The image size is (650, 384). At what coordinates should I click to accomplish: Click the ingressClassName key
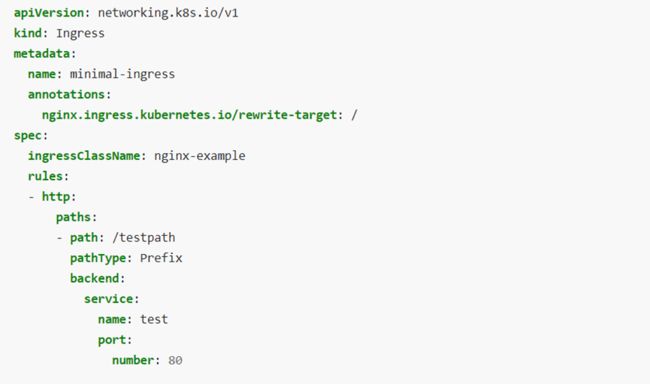point(84,156)
